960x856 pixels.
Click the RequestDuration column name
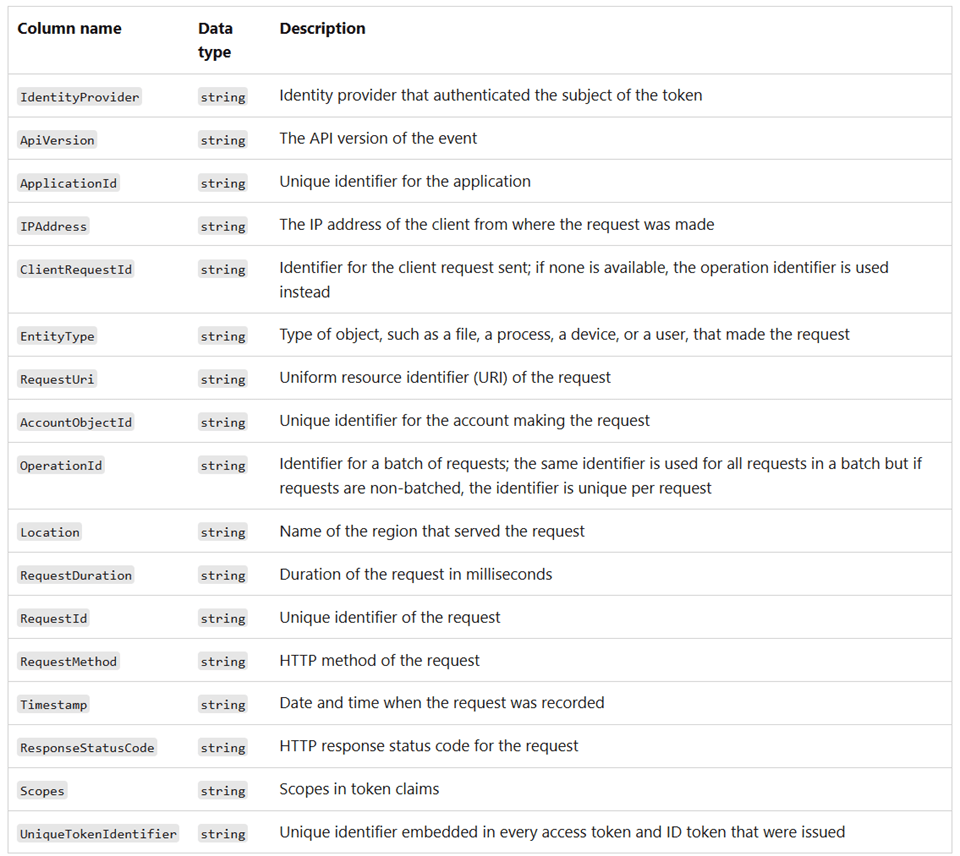click(x=76, y=575)
